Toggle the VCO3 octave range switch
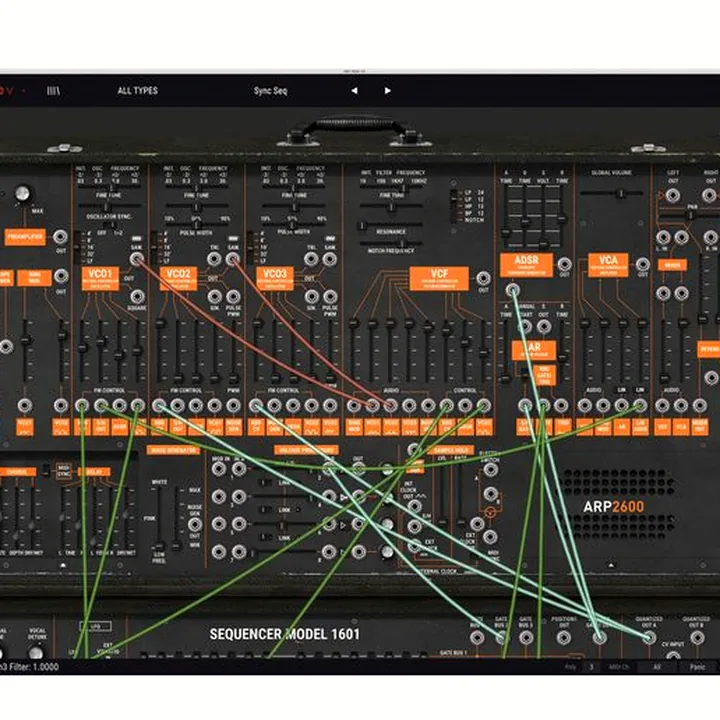 click(x=250, y=247)
